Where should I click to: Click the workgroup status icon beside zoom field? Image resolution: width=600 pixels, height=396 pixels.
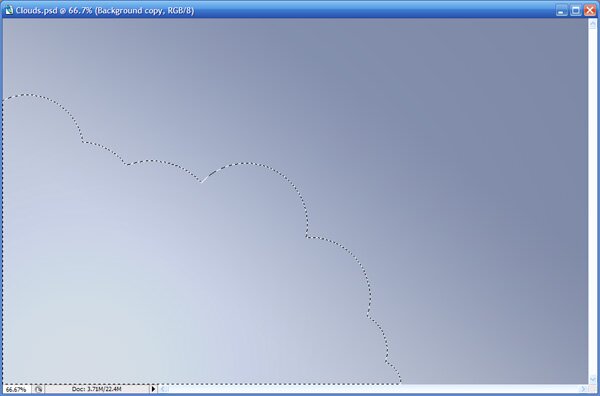[38, 389]
